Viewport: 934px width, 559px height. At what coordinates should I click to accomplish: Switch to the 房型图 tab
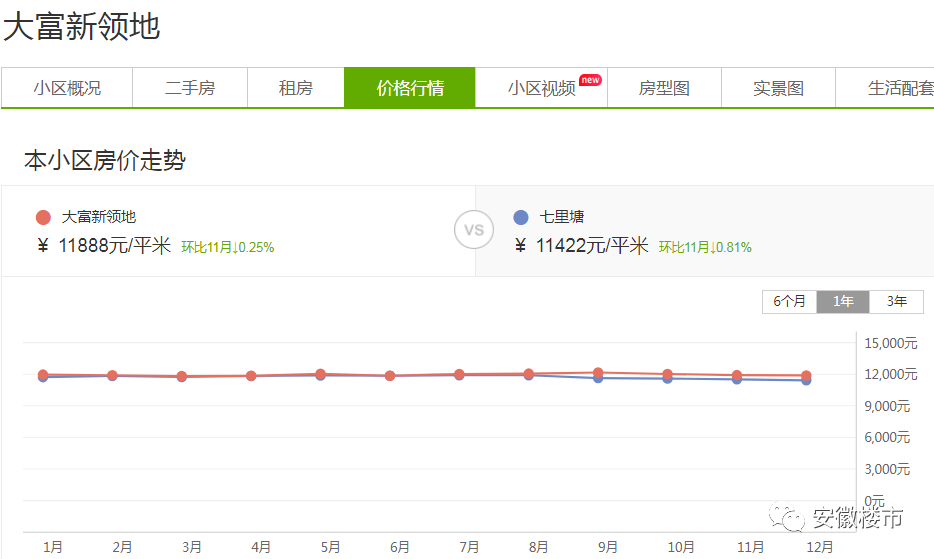[664, 88]
